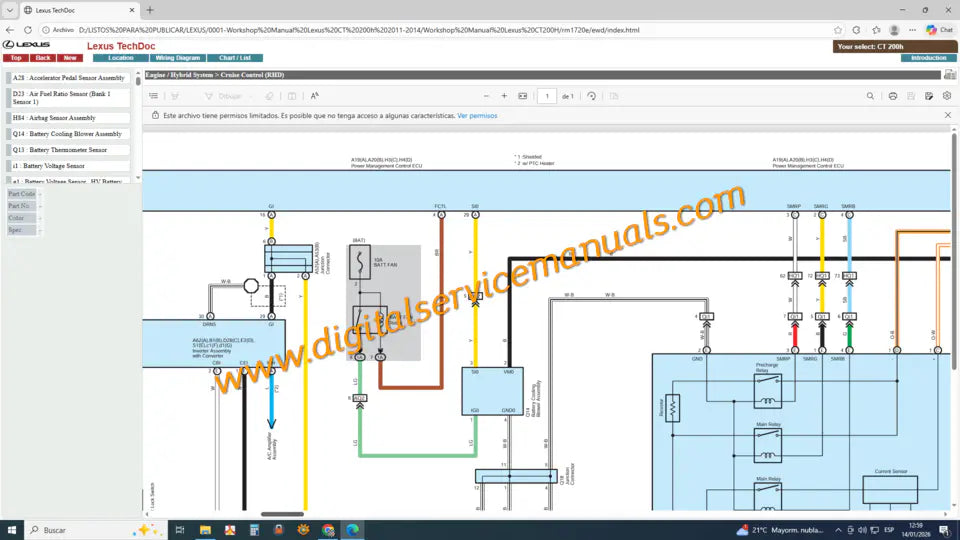Click the print icon beside breadcrumb bar
The image size is (960, 540).
tap(950, 75)
